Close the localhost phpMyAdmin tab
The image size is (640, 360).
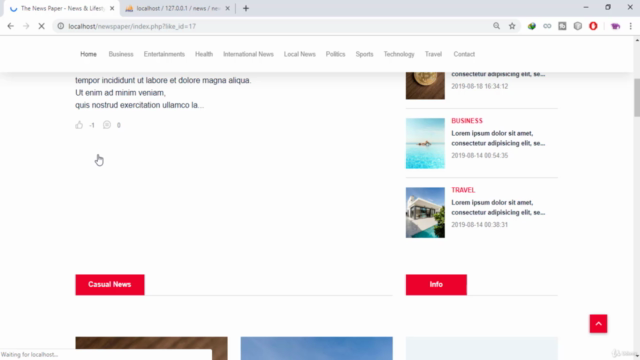coord(227,8)
